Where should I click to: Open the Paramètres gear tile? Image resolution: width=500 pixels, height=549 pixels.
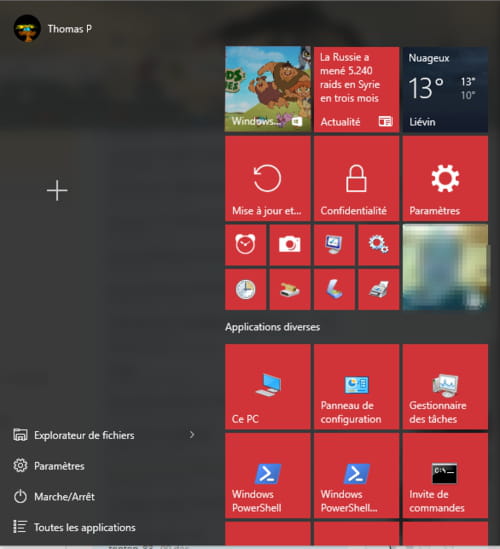click(x=445, y=179)
